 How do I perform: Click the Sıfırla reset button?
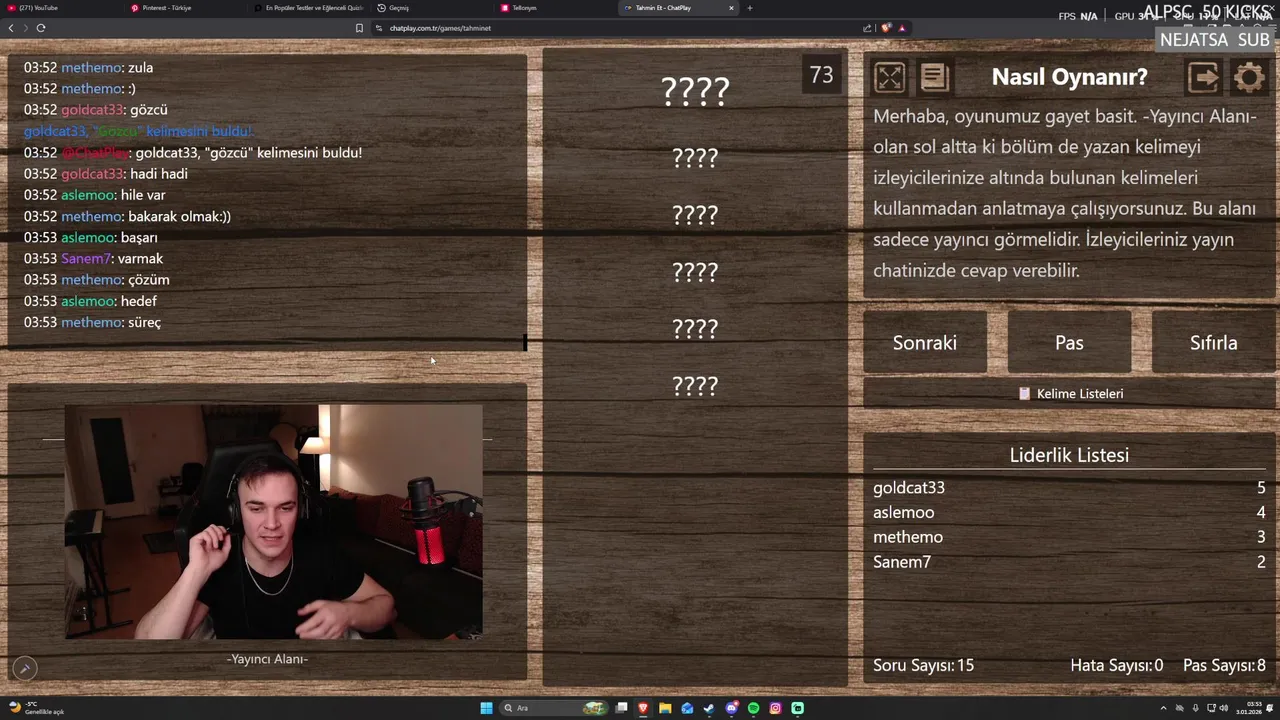click(x=1213, y=343)
